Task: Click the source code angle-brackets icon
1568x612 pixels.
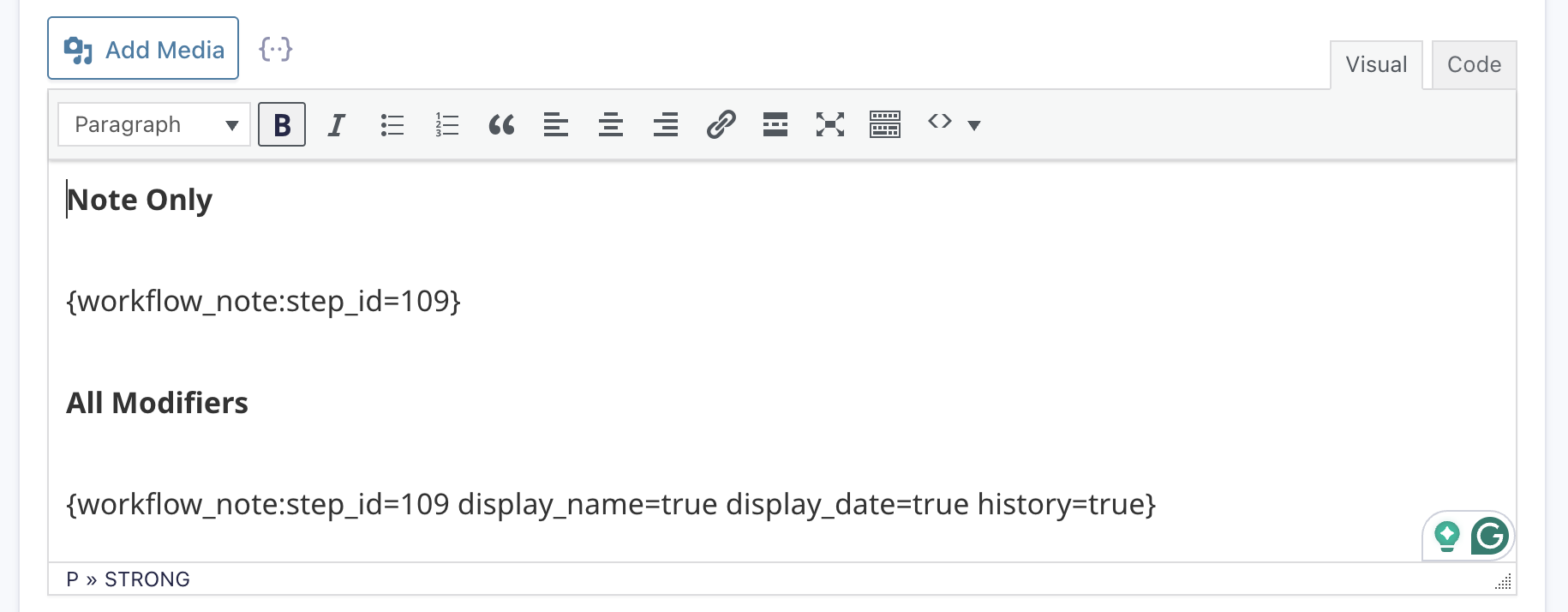Action: (x=940, y=122)
